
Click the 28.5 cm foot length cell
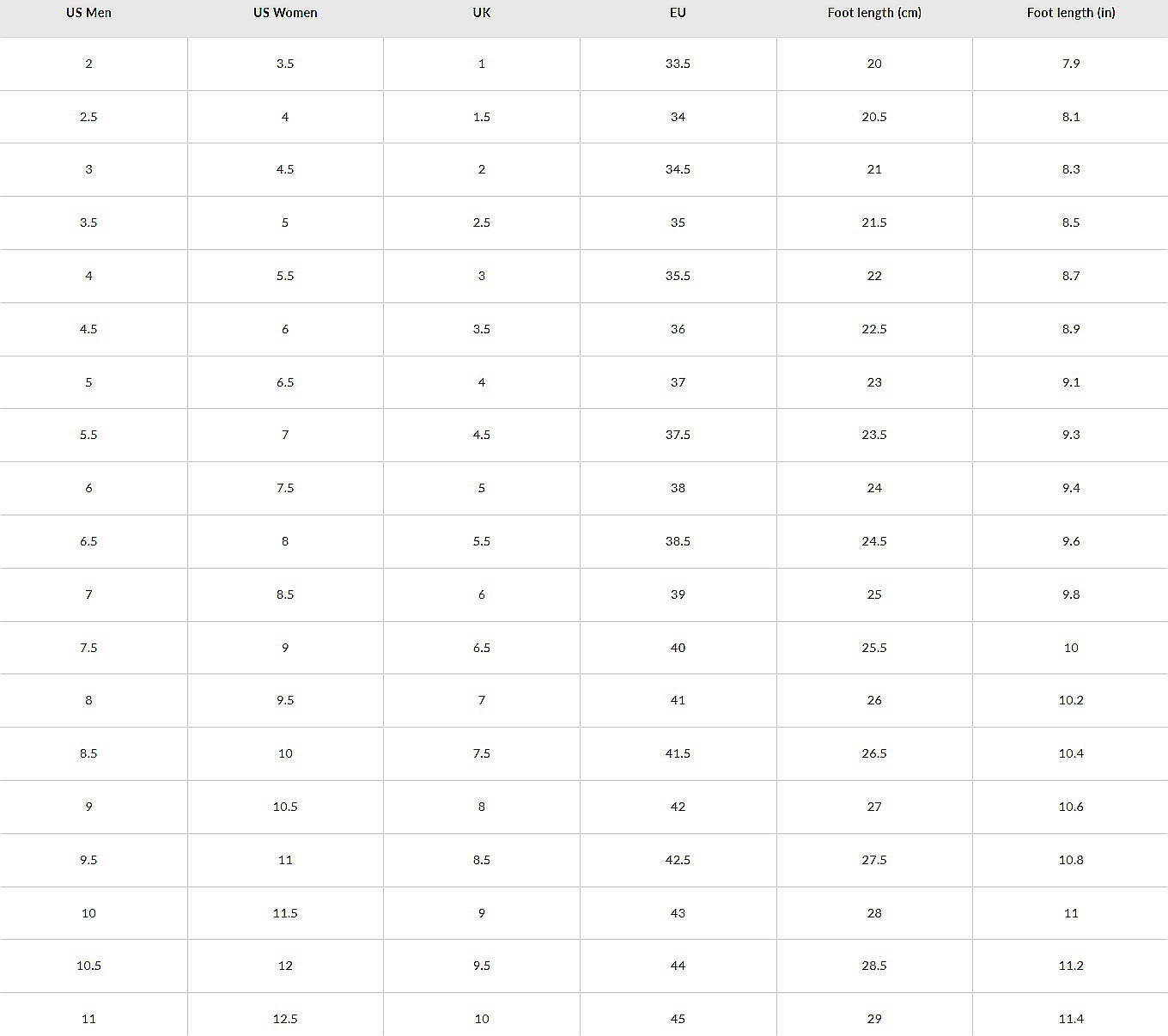[x=874, y=966]
